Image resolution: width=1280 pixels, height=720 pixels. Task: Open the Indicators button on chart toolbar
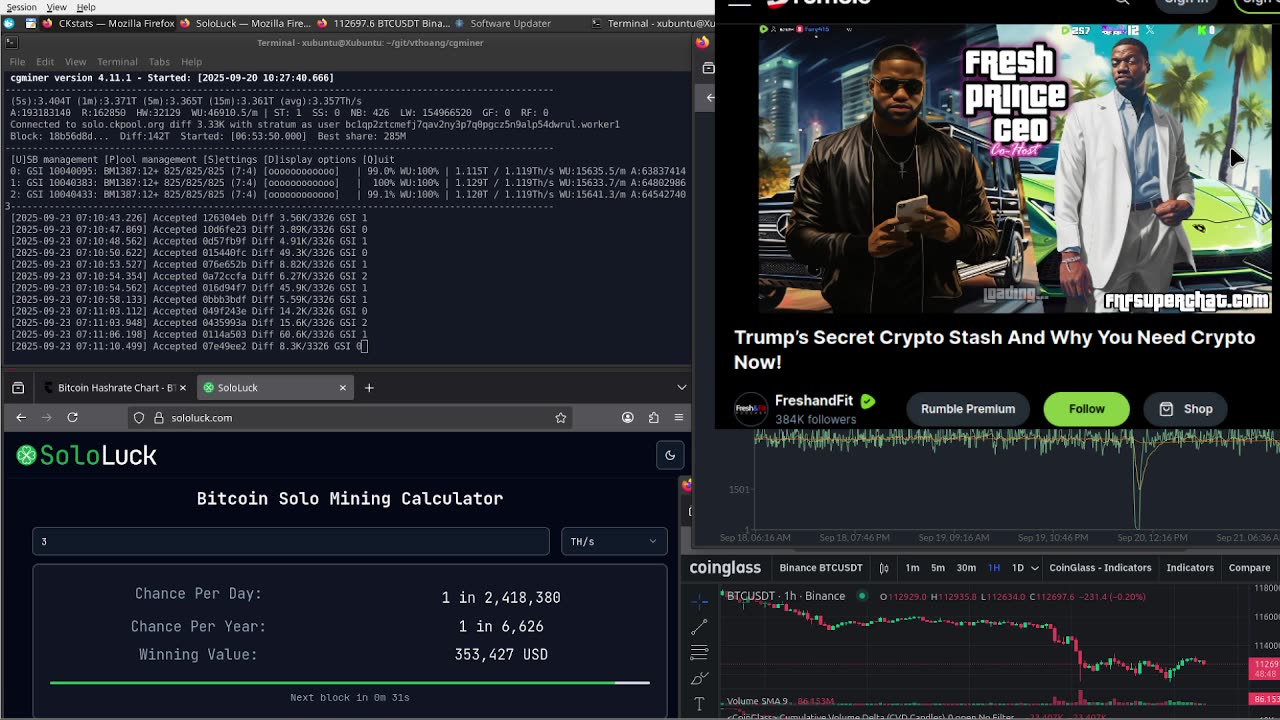[x=1190, y=568]
